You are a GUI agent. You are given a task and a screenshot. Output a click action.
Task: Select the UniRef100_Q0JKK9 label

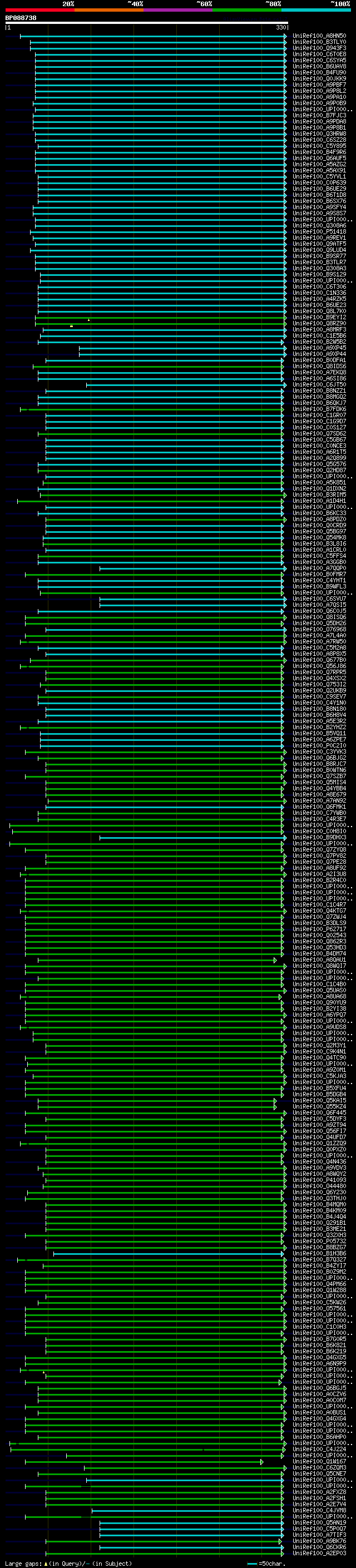click(319, 78)
